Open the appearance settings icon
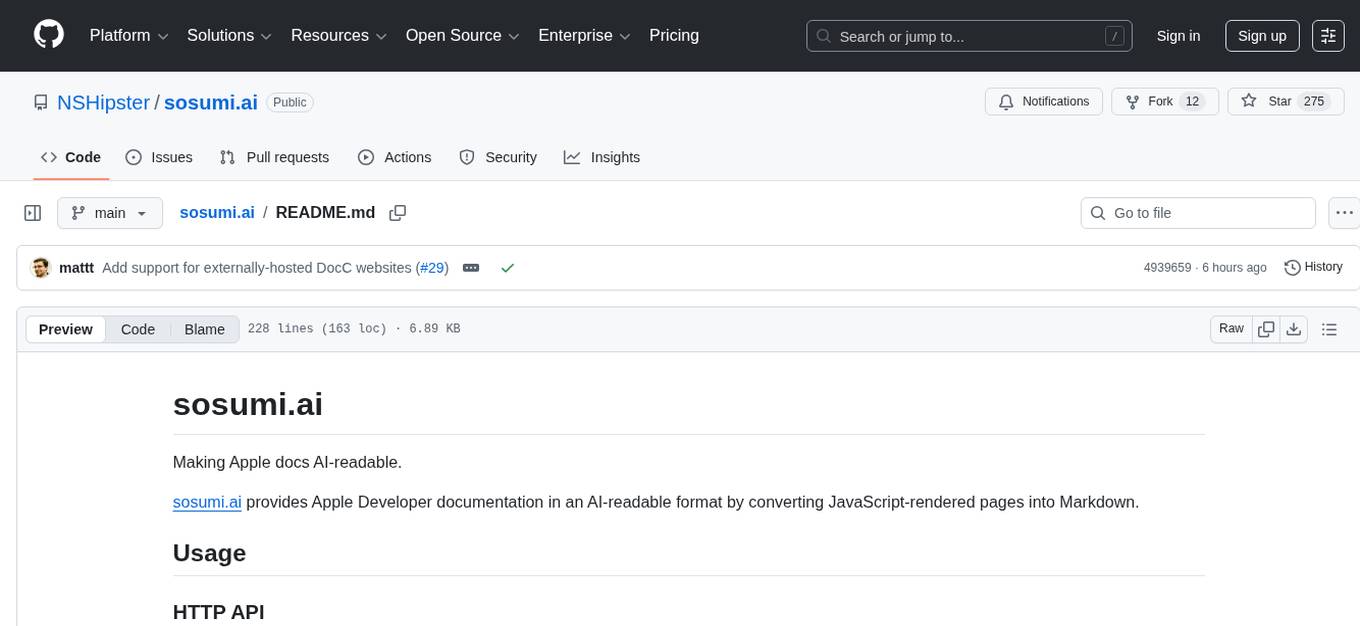The image size is (1360, 626). pos(1328,36)
